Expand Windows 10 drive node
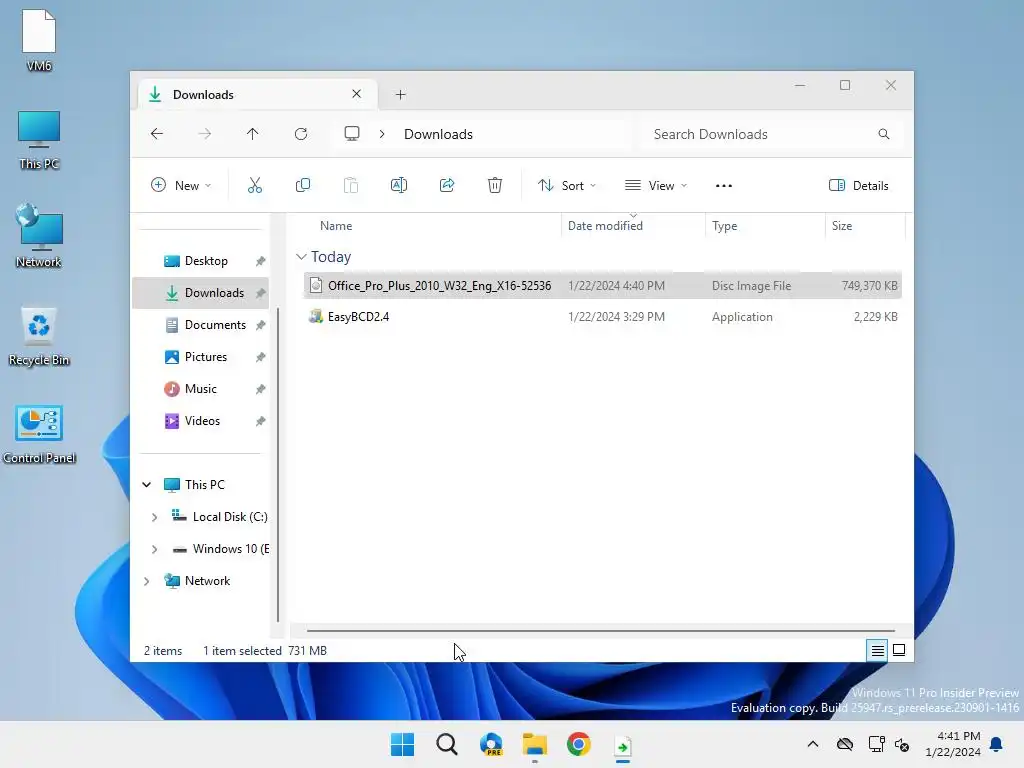Image resolution: width=1024 pixels, height=768 pixels. click(155, 549)
